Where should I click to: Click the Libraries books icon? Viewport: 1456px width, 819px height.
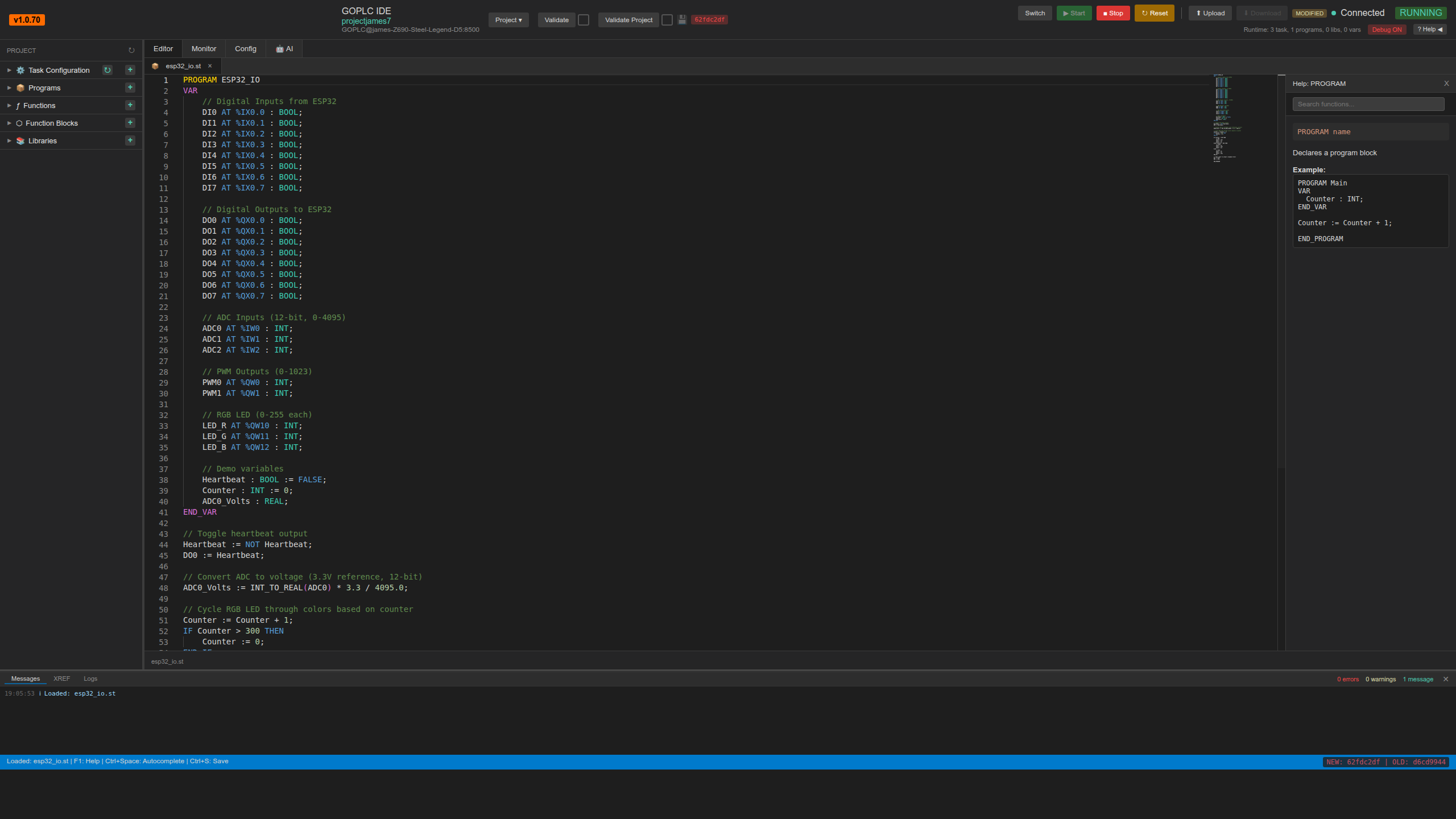pos(20,141)
